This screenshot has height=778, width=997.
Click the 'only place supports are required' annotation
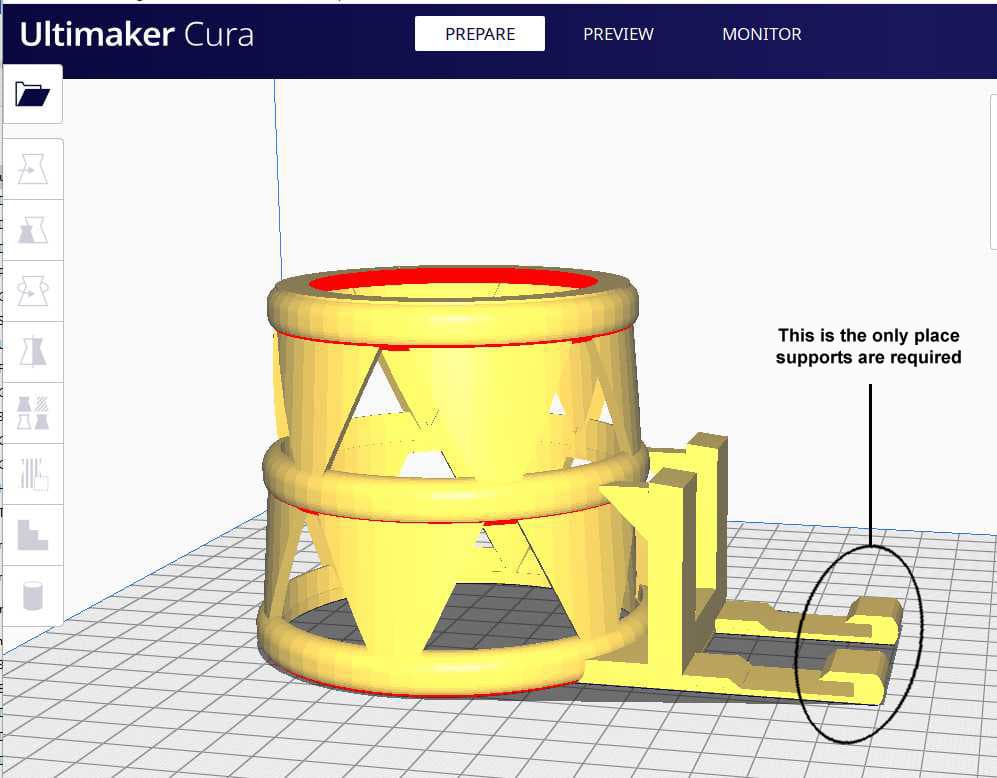[868, 346]
